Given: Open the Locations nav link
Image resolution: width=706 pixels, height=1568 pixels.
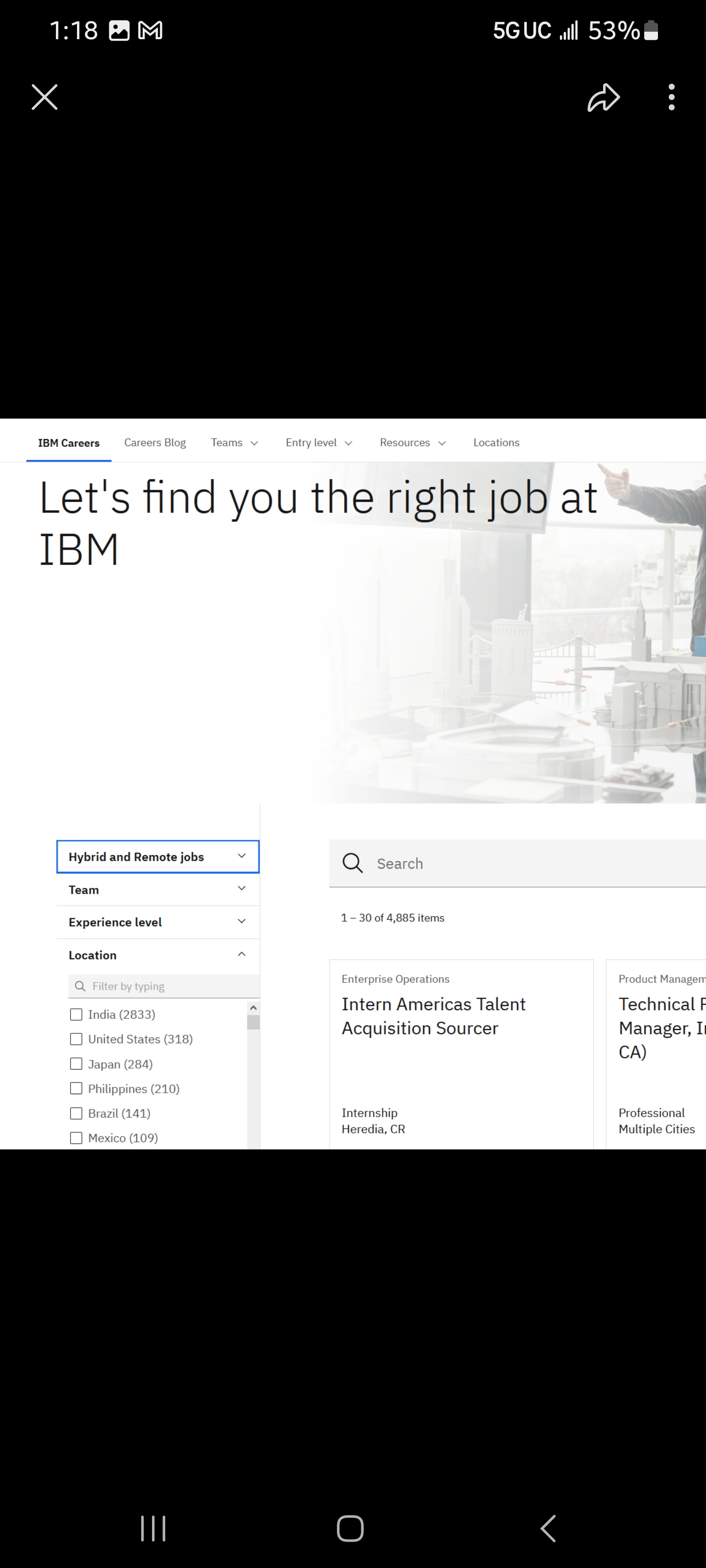Looking at the screenshot, I should [x=497, y=442].
